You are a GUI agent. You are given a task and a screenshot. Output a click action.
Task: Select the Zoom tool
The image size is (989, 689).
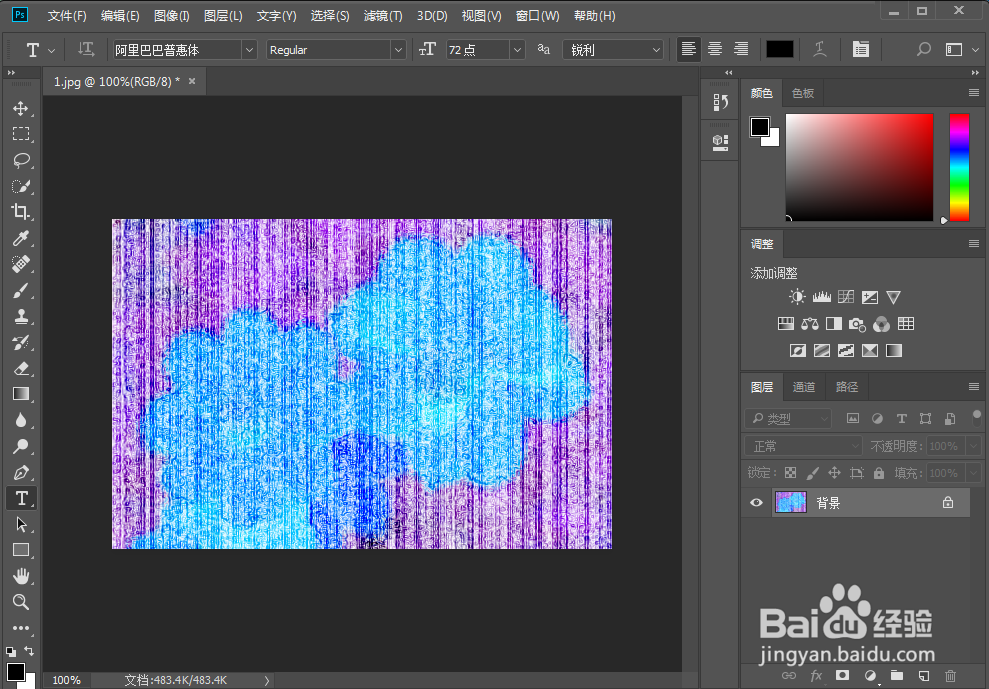click(x=21, y=602)
